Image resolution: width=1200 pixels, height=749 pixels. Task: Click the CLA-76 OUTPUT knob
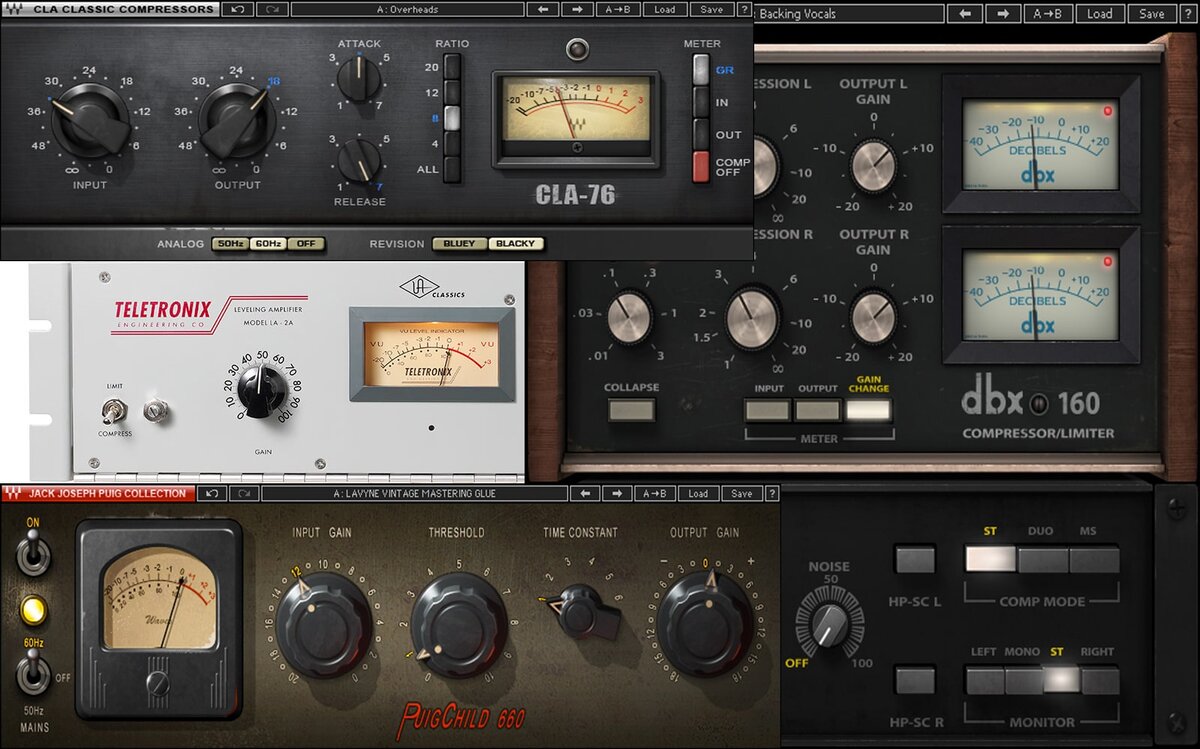tap(236, 120)
